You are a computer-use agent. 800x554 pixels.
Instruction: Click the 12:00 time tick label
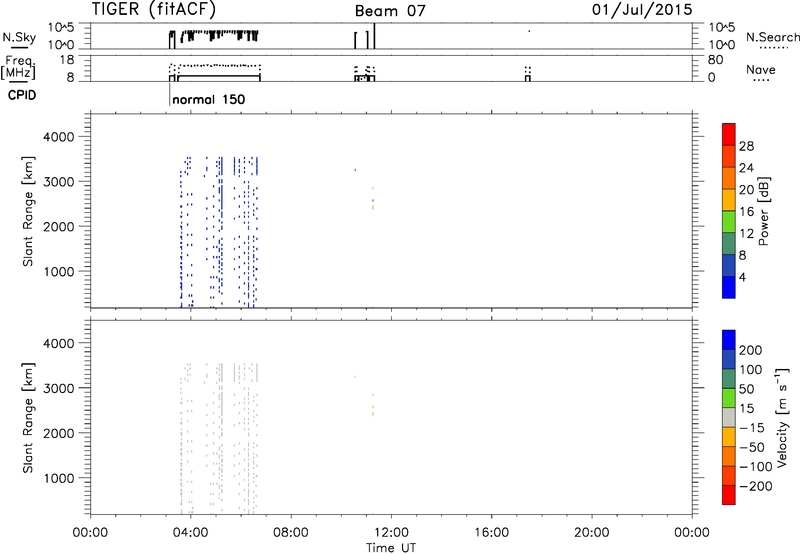[x=391, y=533]
